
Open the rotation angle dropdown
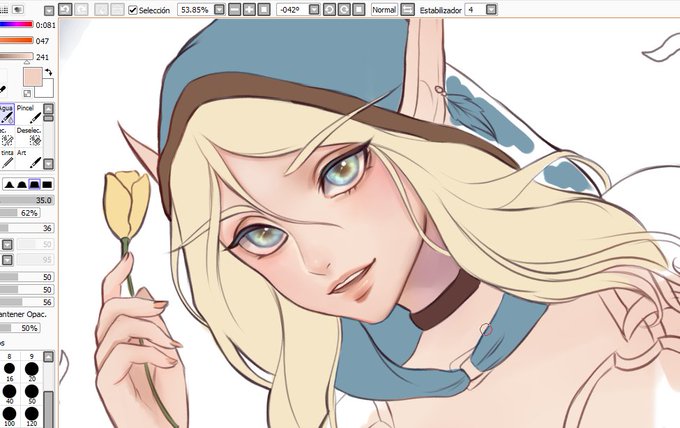(x=314, y=10)
